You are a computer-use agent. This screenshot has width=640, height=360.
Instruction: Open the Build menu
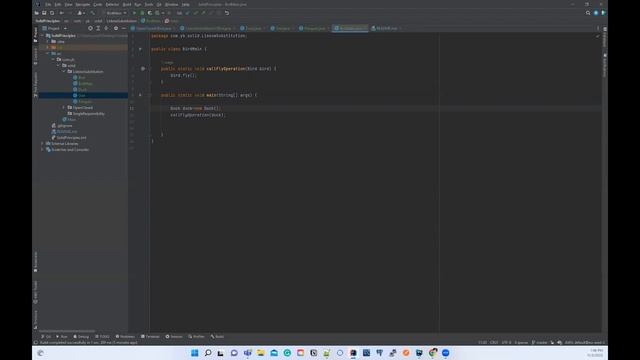click(127, 4)
